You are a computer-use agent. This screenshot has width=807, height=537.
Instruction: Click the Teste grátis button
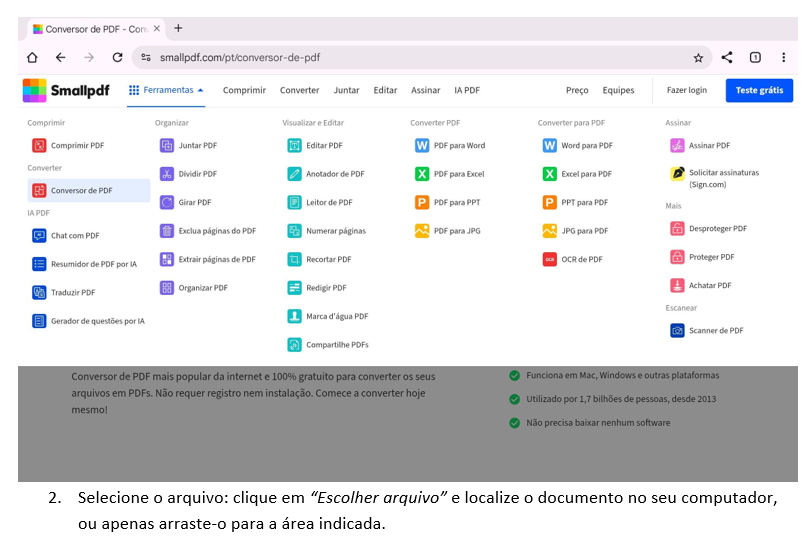759,90
